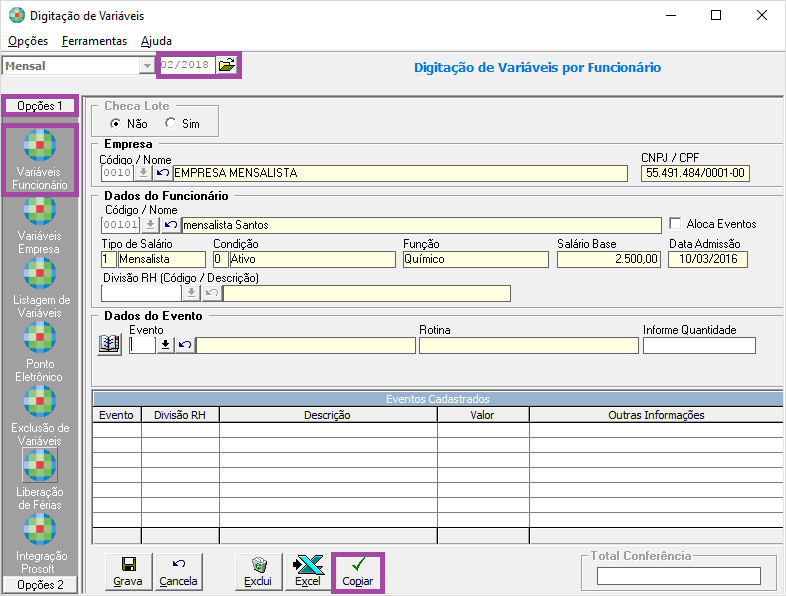Click the Evento column header
This screenshot has width=786, height=596.
click(117, 415)
